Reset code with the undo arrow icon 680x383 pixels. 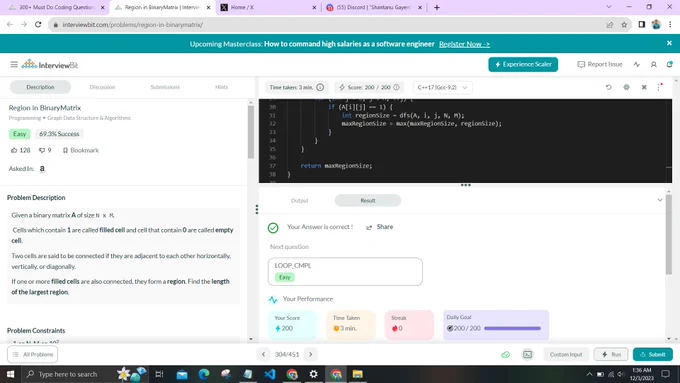[608, 87]
